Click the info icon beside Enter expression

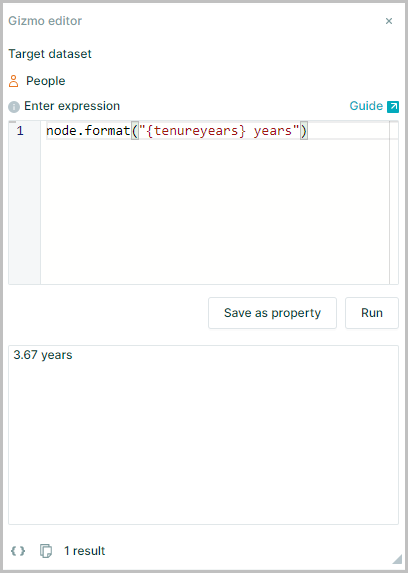click(x=14, y=107)
